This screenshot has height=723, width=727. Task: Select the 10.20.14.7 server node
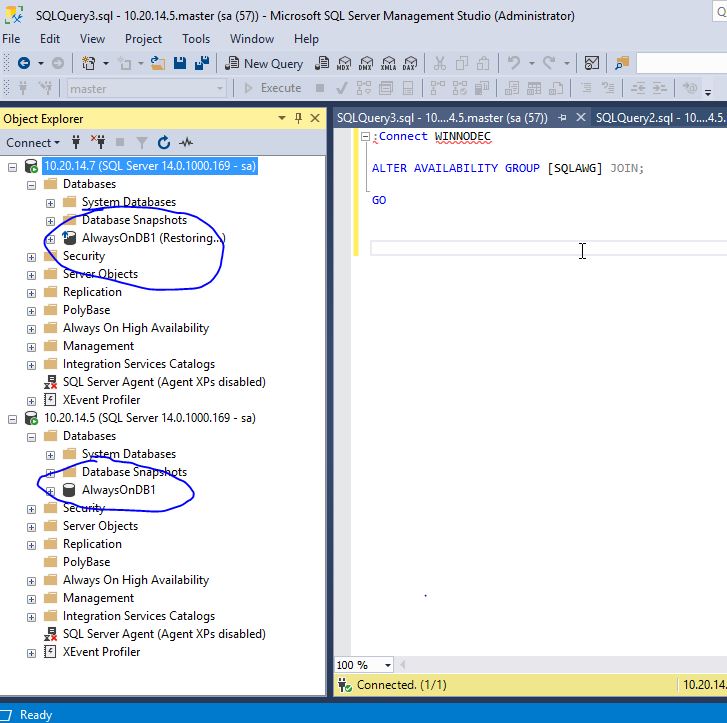click(x=150, y=166)
